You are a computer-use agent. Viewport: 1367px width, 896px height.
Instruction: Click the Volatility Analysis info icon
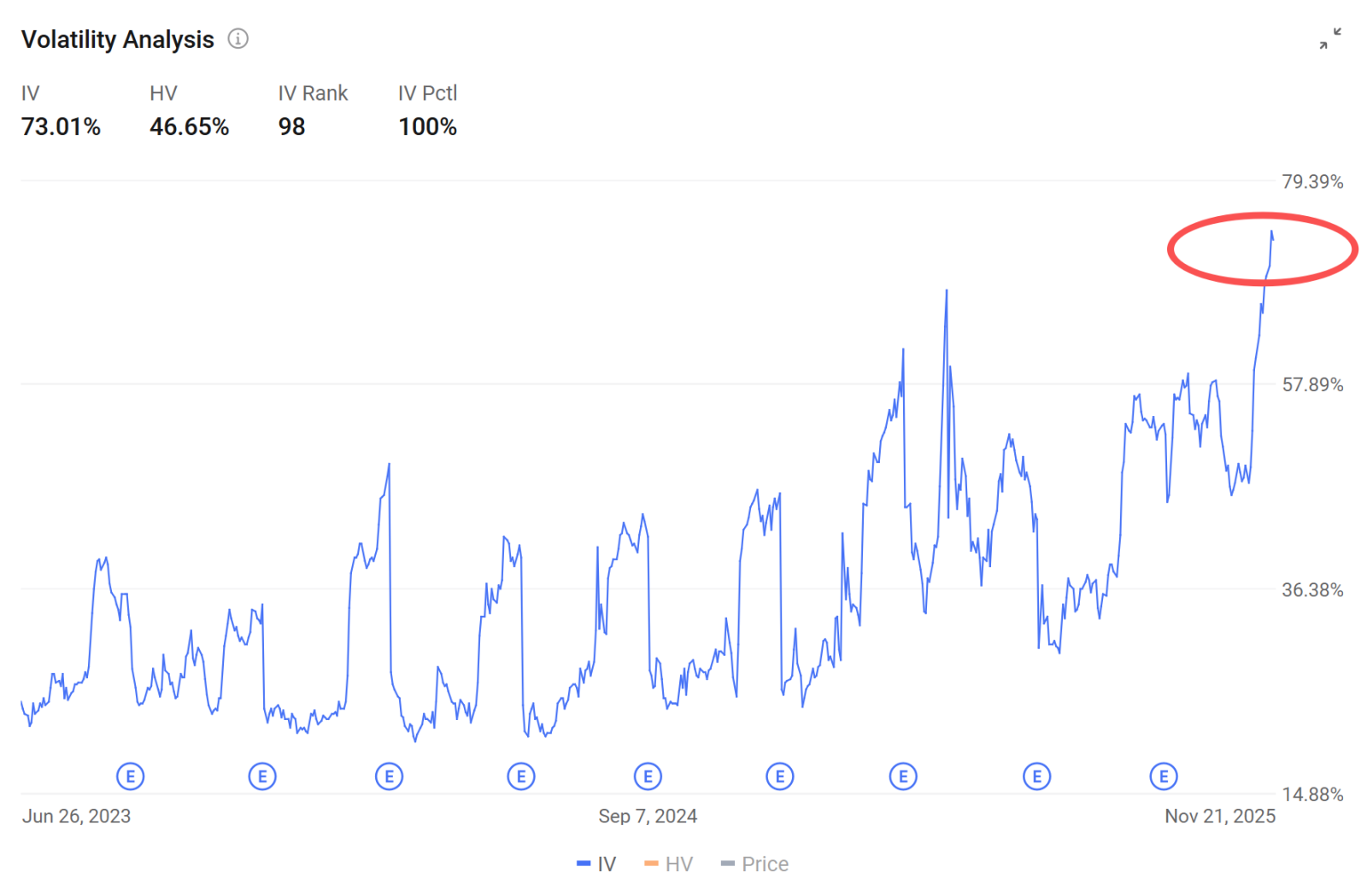[238, 39]
